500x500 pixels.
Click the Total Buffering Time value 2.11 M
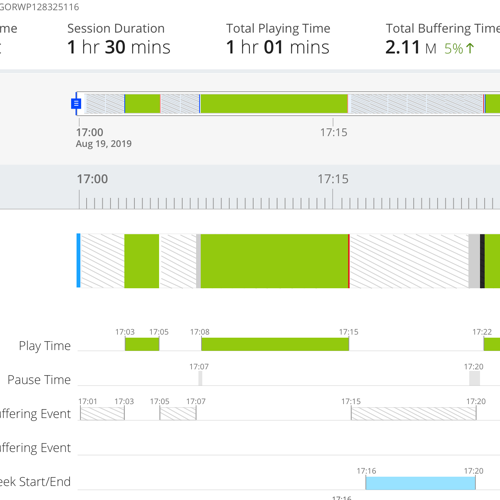pos(411,47)
